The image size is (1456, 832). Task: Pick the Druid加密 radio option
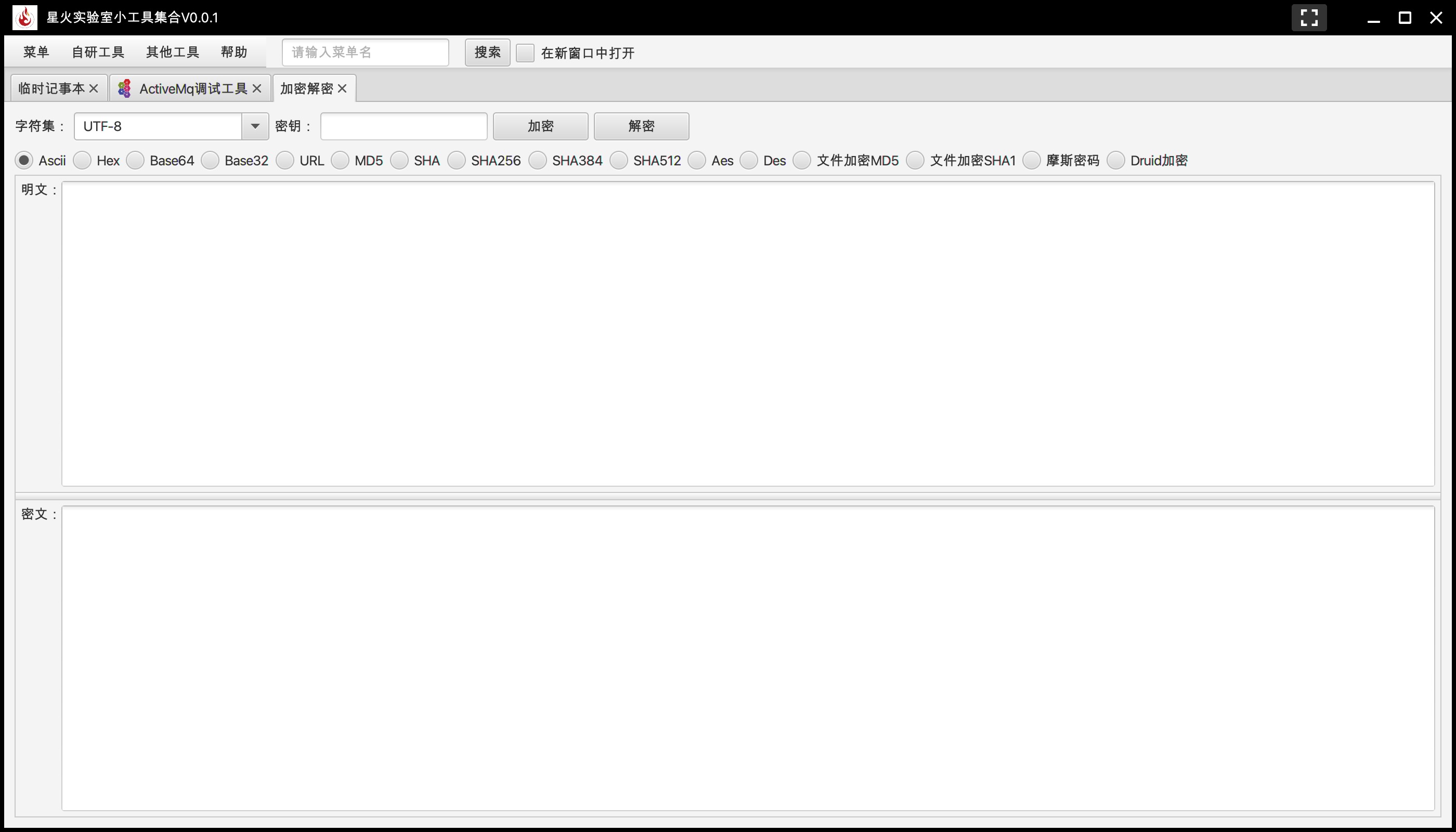[1115, 161]
